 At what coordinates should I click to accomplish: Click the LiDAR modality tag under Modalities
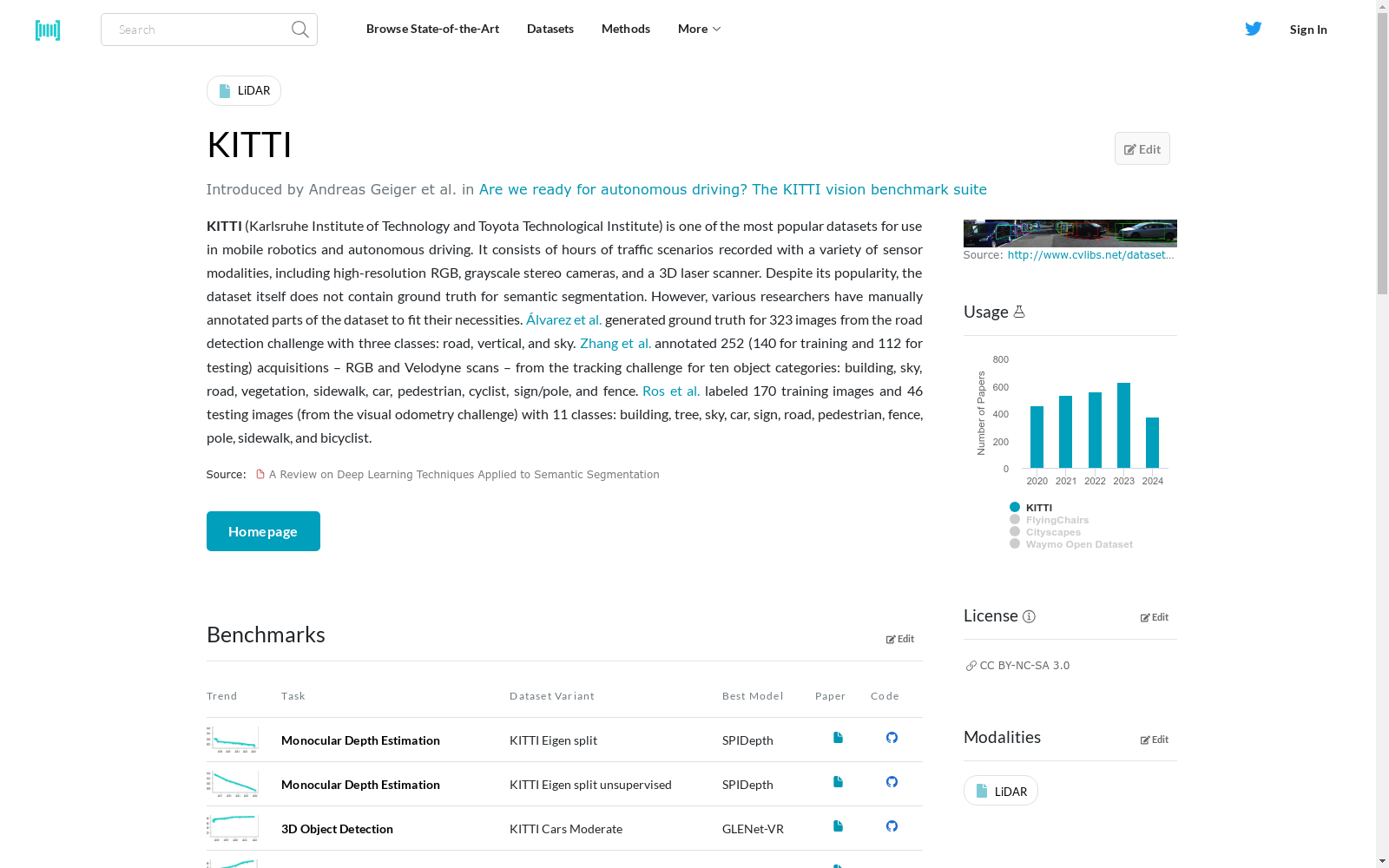(x=1001, y=791)
